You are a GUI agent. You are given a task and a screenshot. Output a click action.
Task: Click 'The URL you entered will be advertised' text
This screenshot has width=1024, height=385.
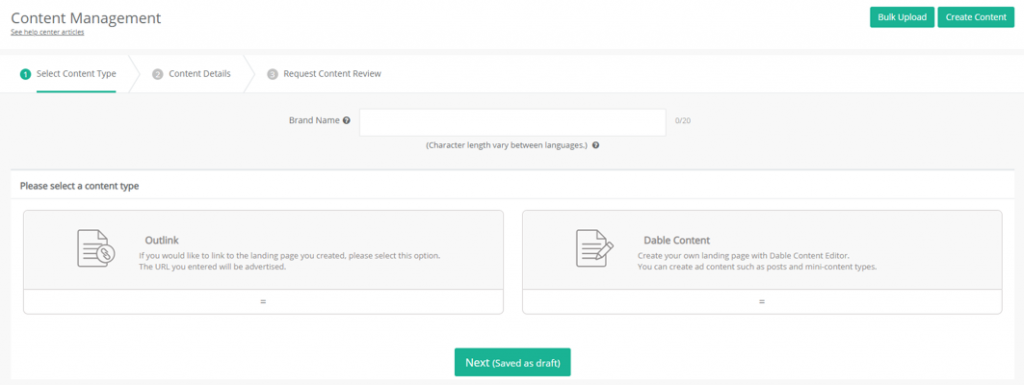[x=213, y=268]
